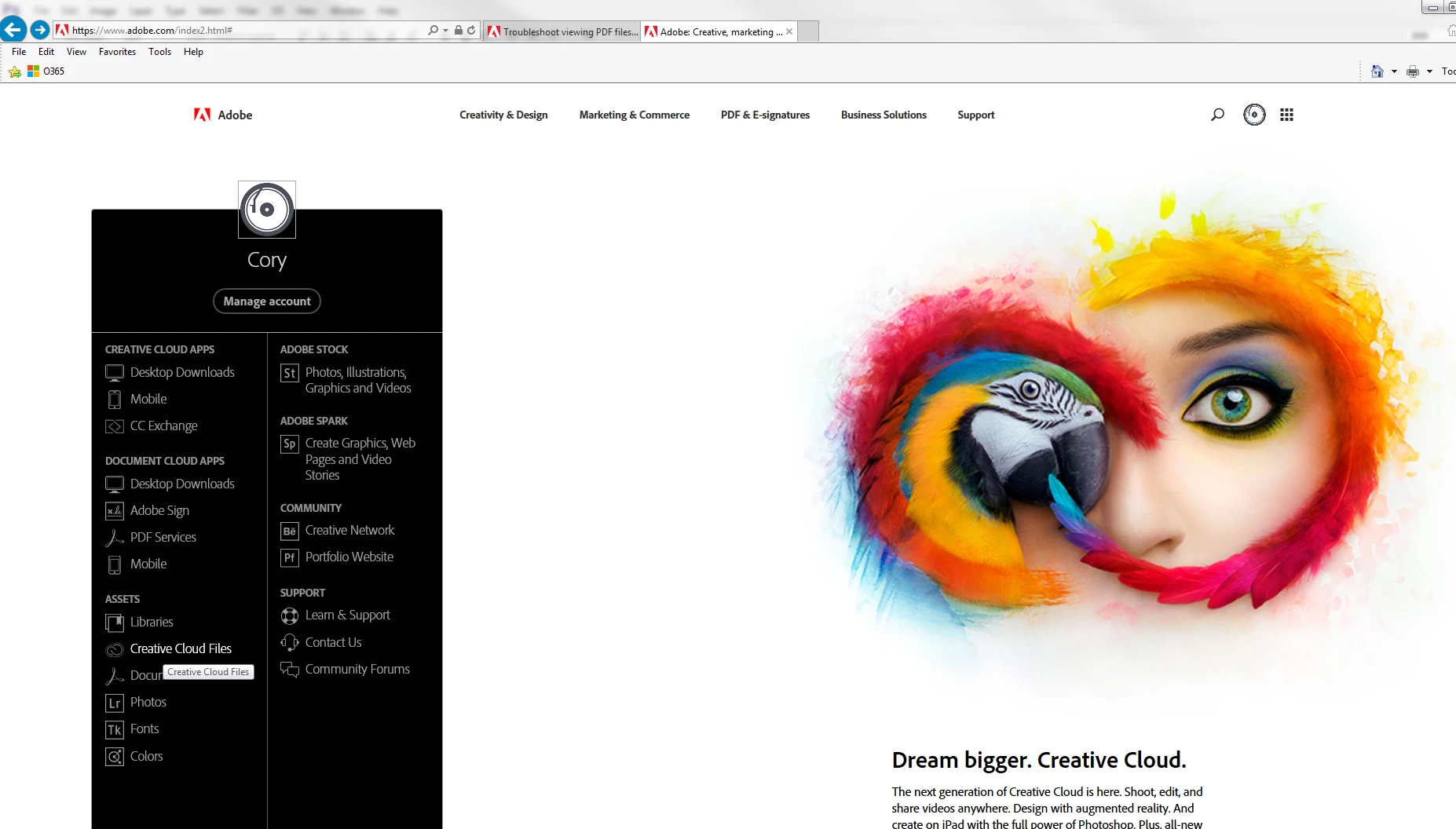Expand the Home button dropdown arrow
The height and width of the screenshot is (829, 1456).
click(1394, 71)
